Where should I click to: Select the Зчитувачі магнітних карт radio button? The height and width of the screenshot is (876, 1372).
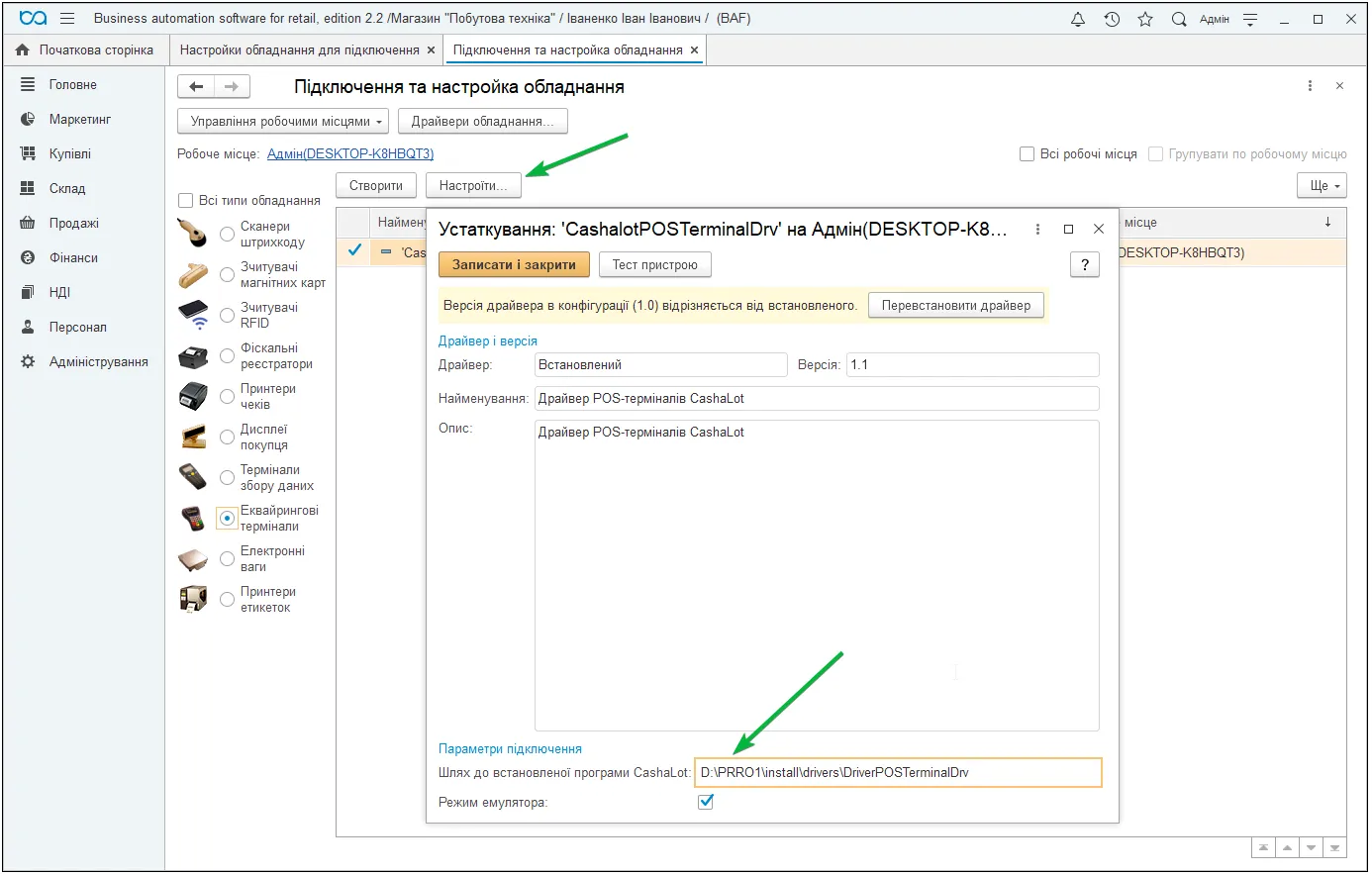click(x=227, y=274)
